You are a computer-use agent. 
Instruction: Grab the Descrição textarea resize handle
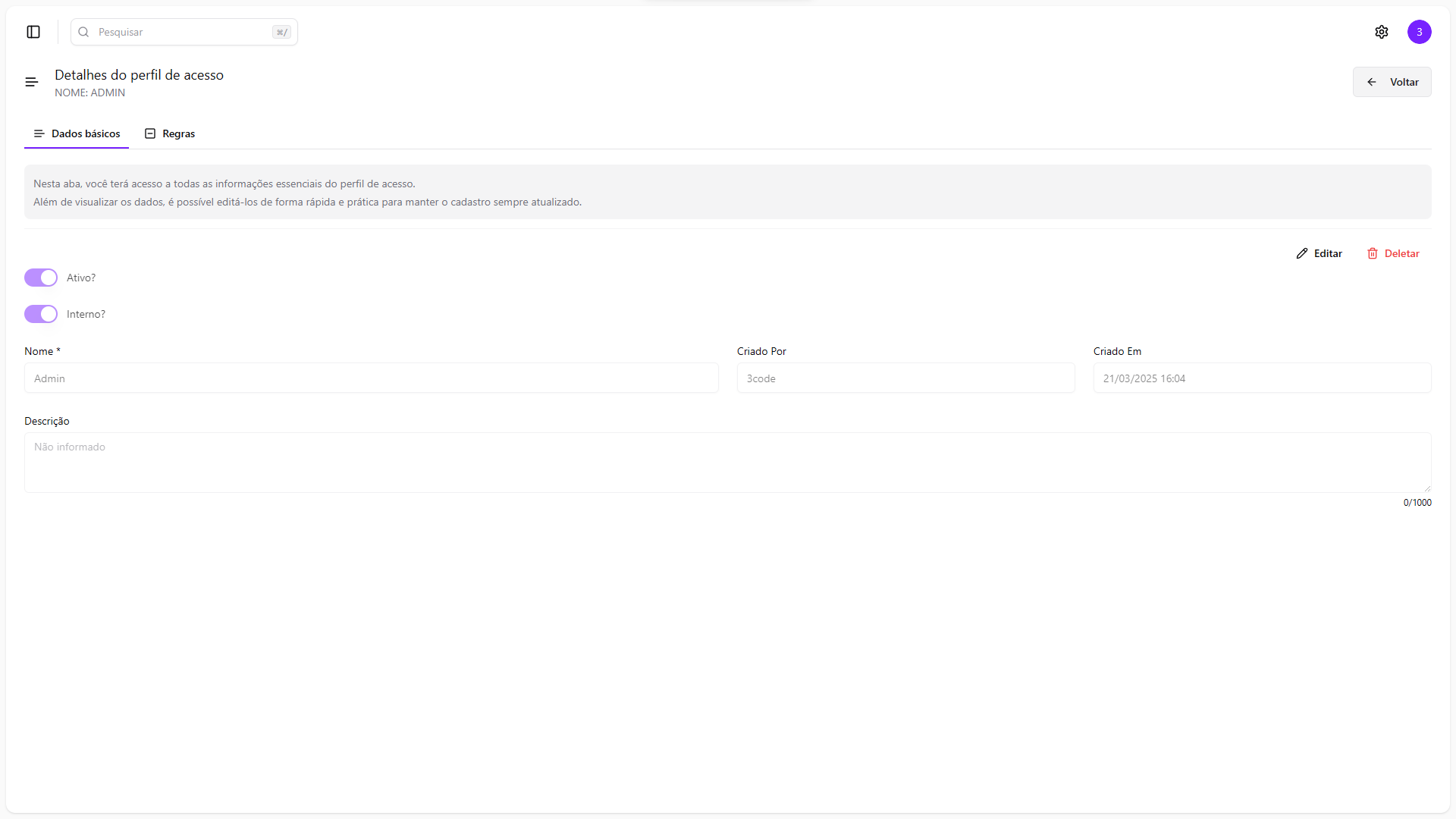pyautogui.click(x=1427, y=488)
